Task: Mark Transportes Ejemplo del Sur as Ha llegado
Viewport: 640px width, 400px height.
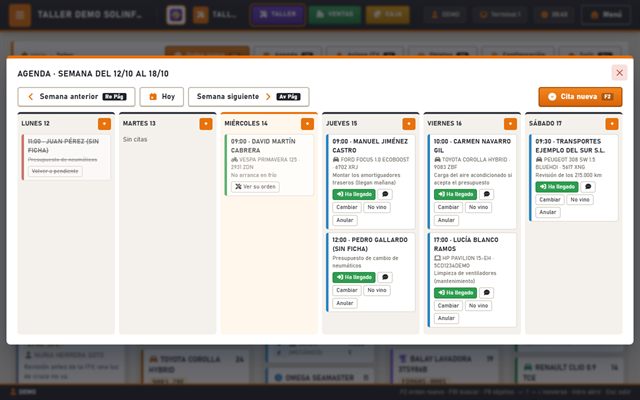Action: [x=557, y=187]
